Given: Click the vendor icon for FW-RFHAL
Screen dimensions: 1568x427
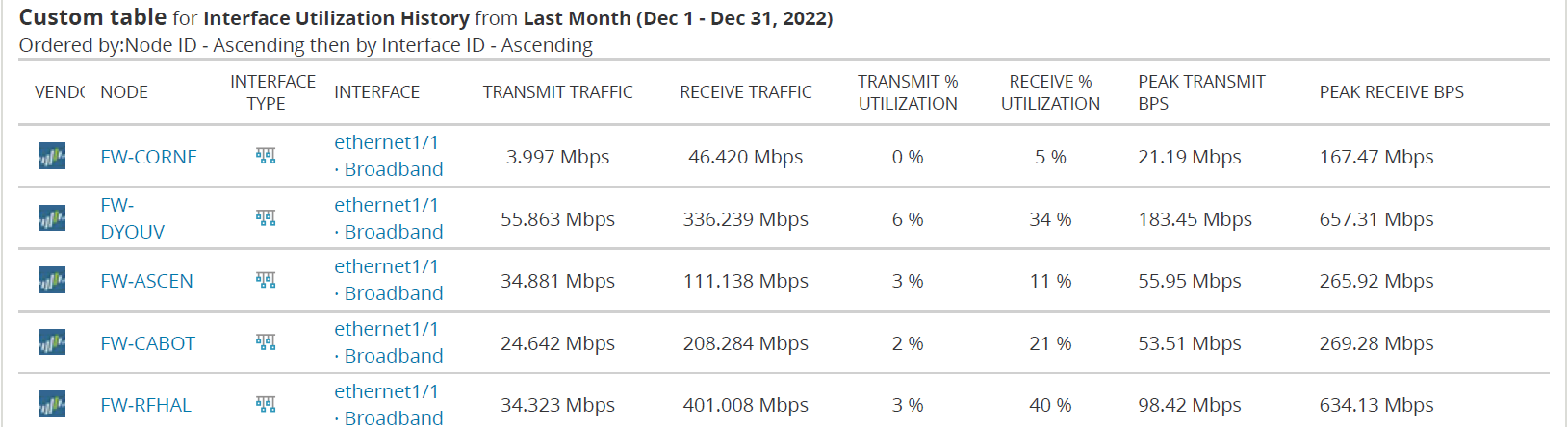Looking at the screenshot, I should (x=52, y=404).
